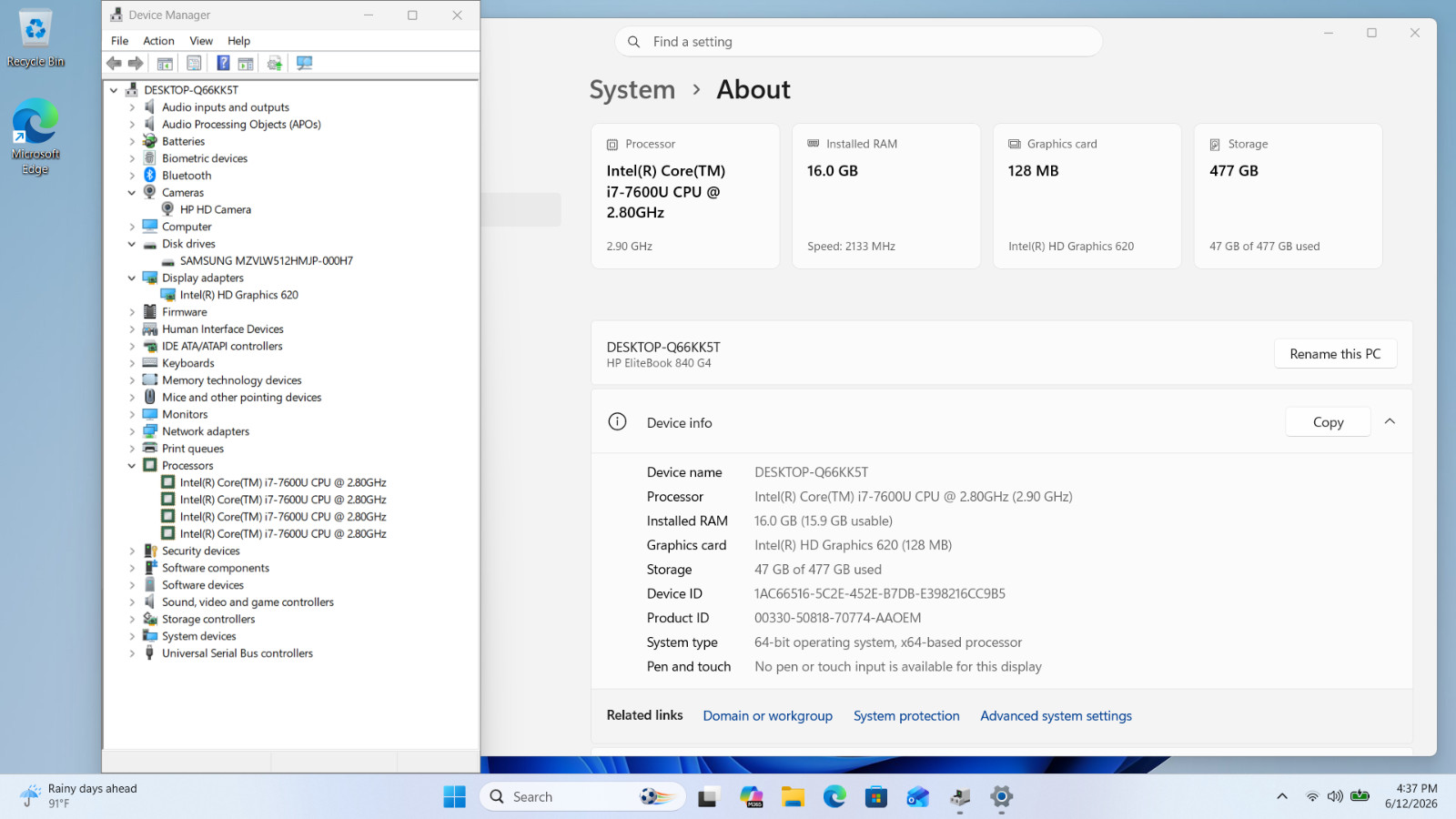
Task: Click the Batteries category icon
Action: [x=150, y=141]
